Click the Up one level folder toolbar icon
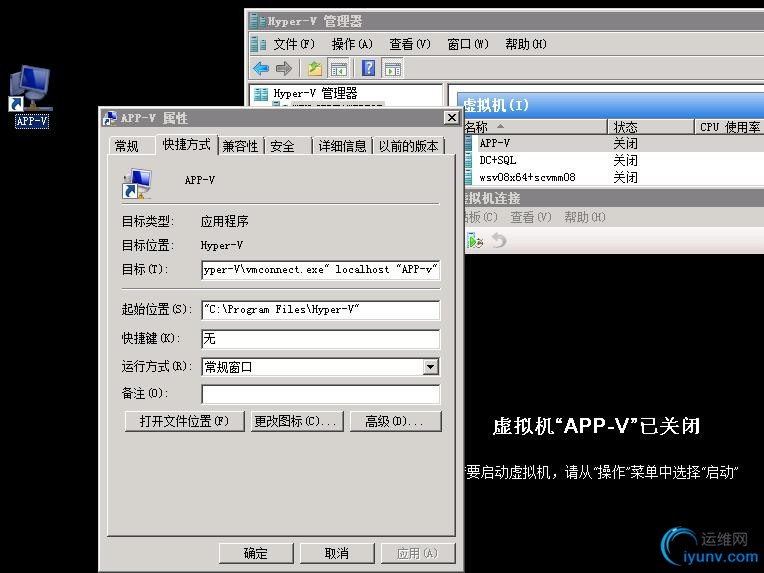The height and width of the screenshot is (573, 764). (x=315, y=69)
